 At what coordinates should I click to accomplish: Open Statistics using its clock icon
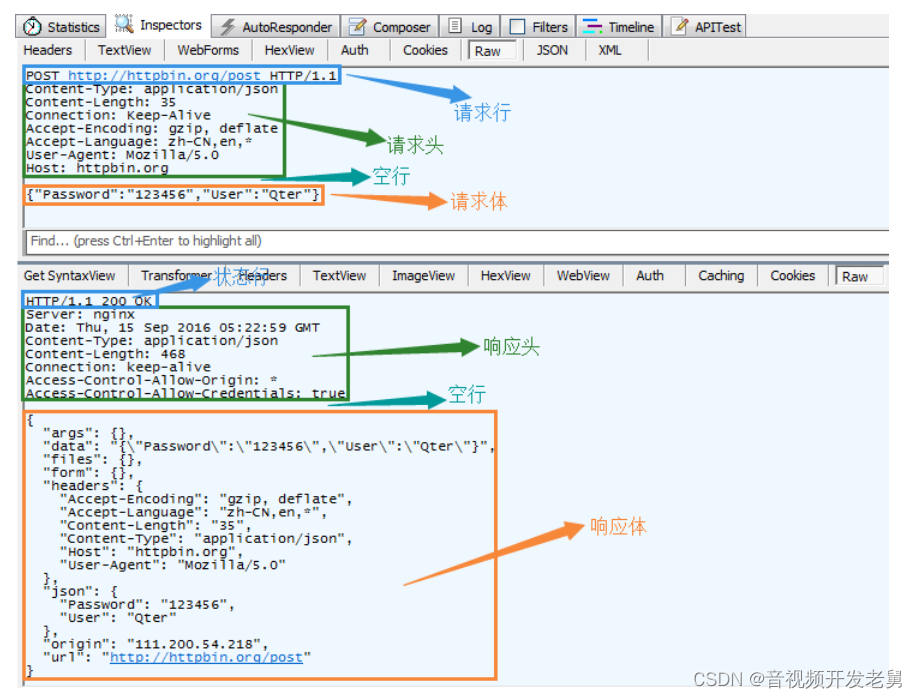pos(30,26)
